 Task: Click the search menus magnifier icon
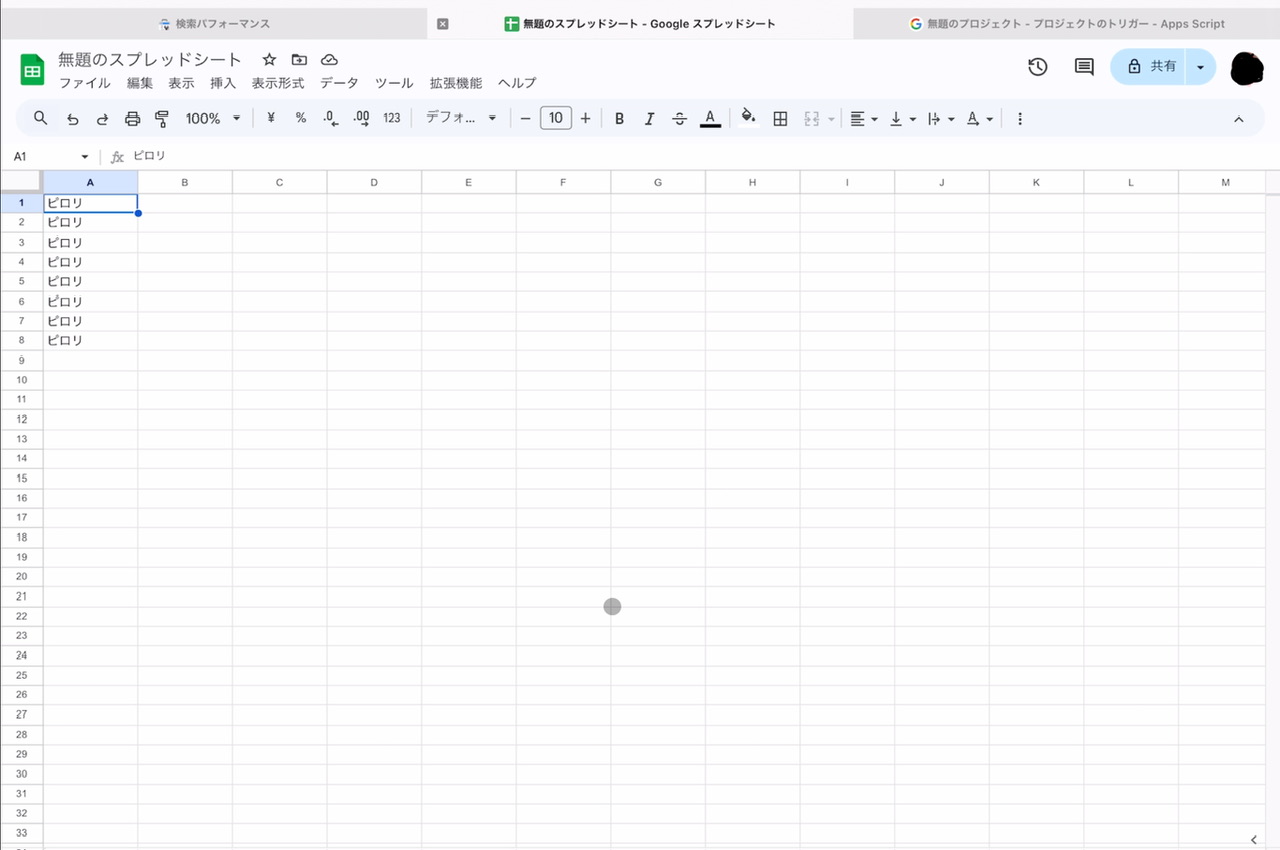(41, 118)
